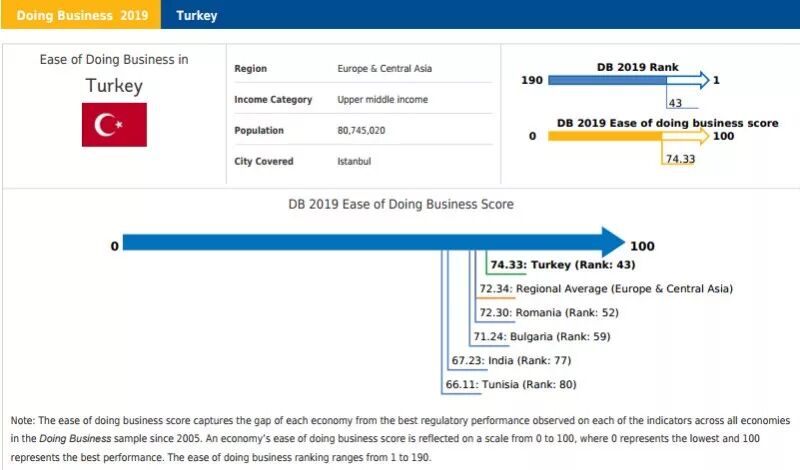Viewport: 800px width, 470px height.
Task: Click the Tunisia (Rank: 80) entry
Action: click(x=511, y=384)
